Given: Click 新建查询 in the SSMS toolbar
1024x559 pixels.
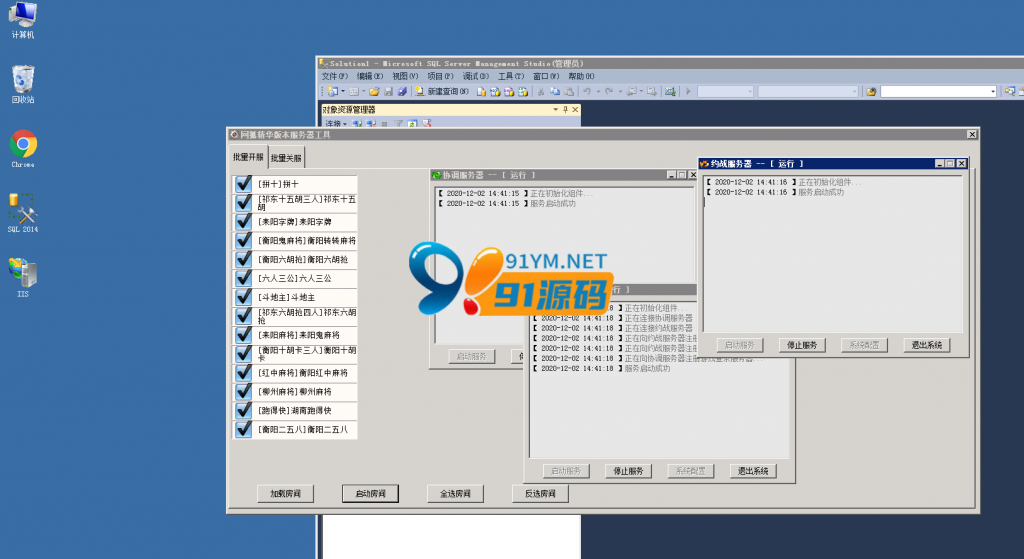Looking at the screenshot, I should point(443,91).
